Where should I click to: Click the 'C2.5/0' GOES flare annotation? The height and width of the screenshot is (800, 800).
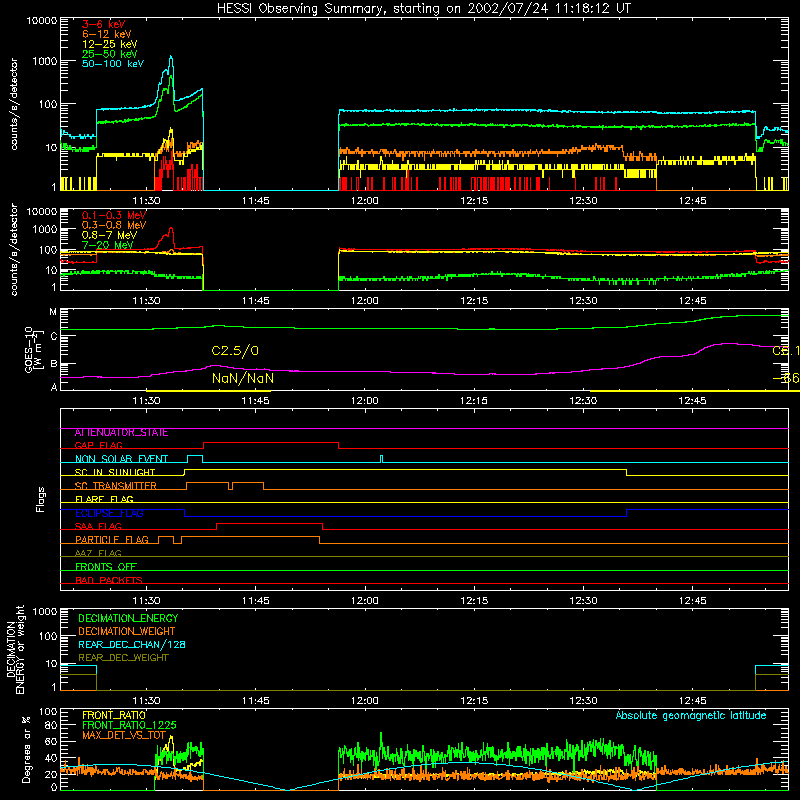[235, 351]
